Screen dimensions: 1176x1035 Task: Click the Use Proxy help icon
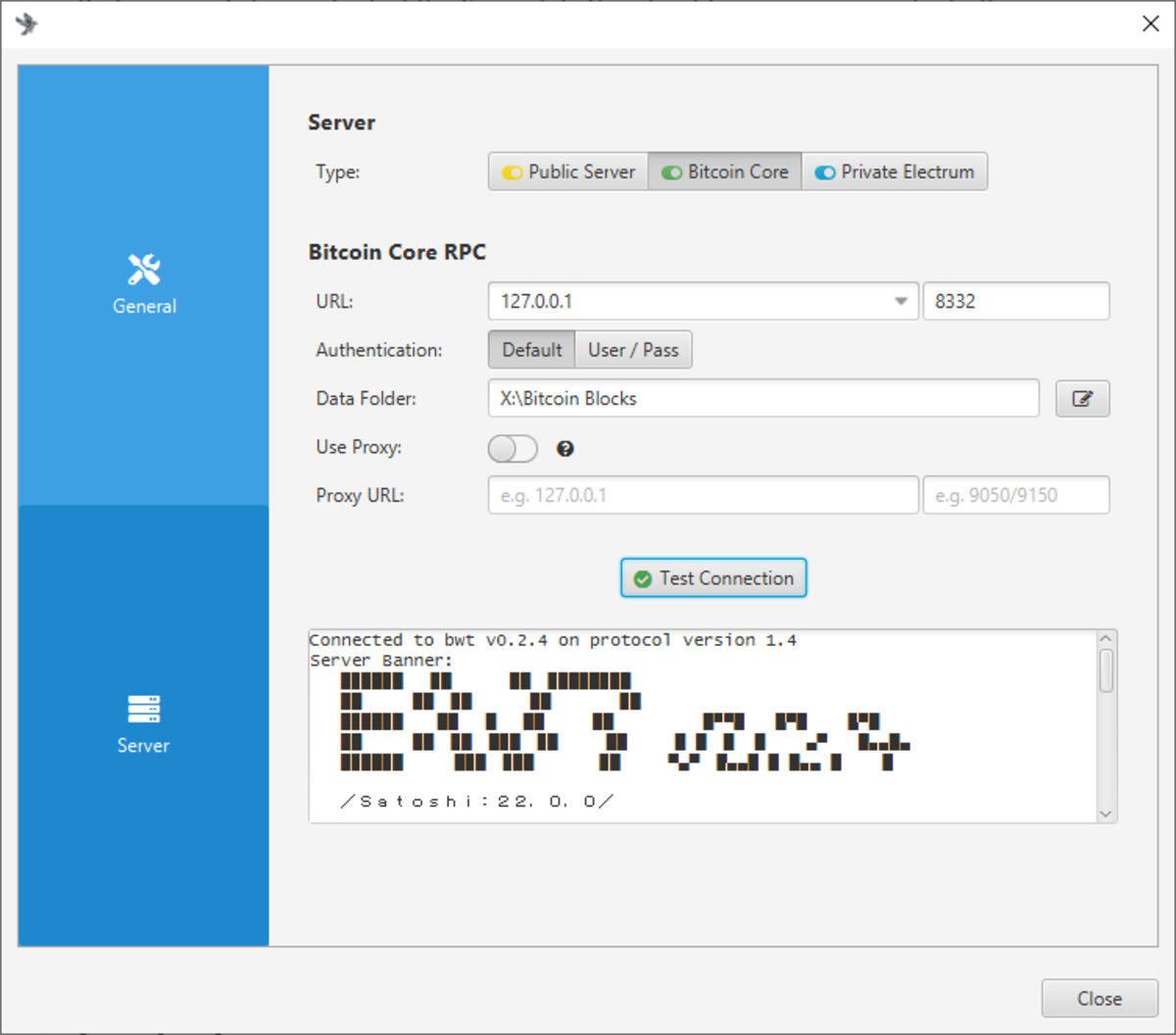(x=565, y=449)
